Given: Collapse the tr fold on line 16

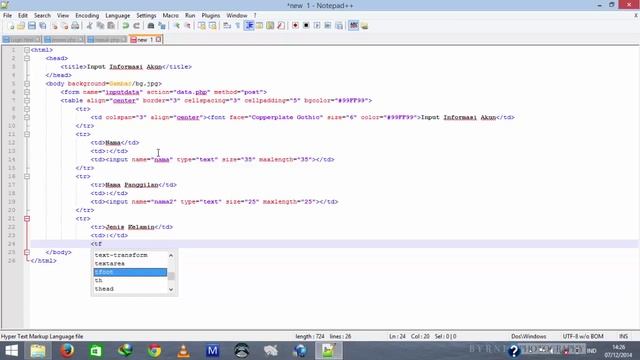Looking at the screenshot, I should pyautogui.click(x=27, y=176).
